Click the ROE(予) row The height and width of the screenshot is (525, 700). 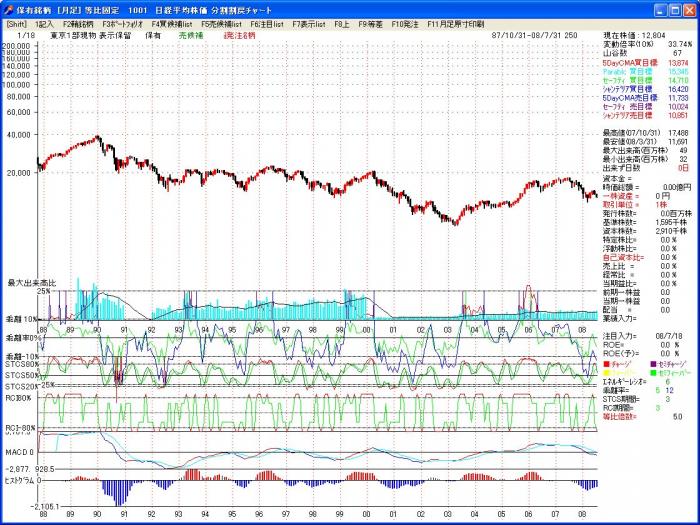pyautogui.click(x=641, y=354)
